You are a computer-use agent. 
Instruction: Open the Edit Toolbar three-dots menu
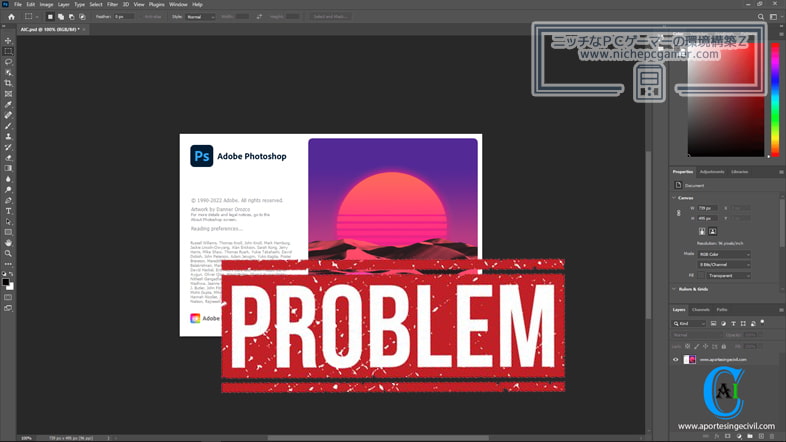(x=8, y=264)
